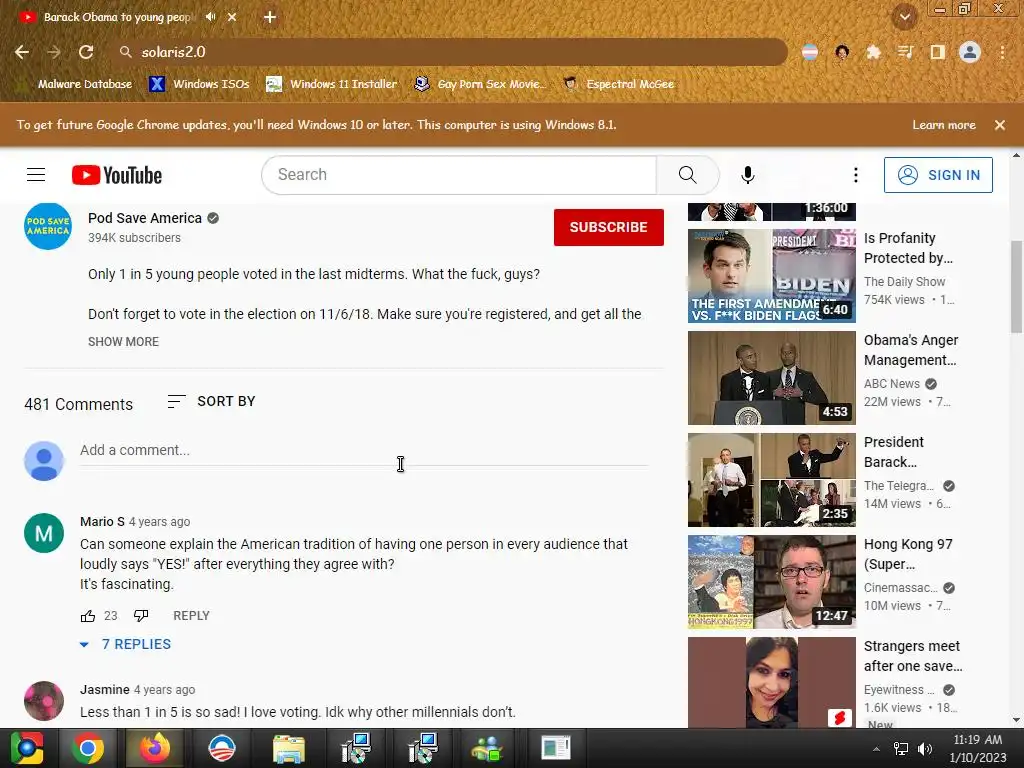Open Strangers meet video thumbnail

point(772,682)
